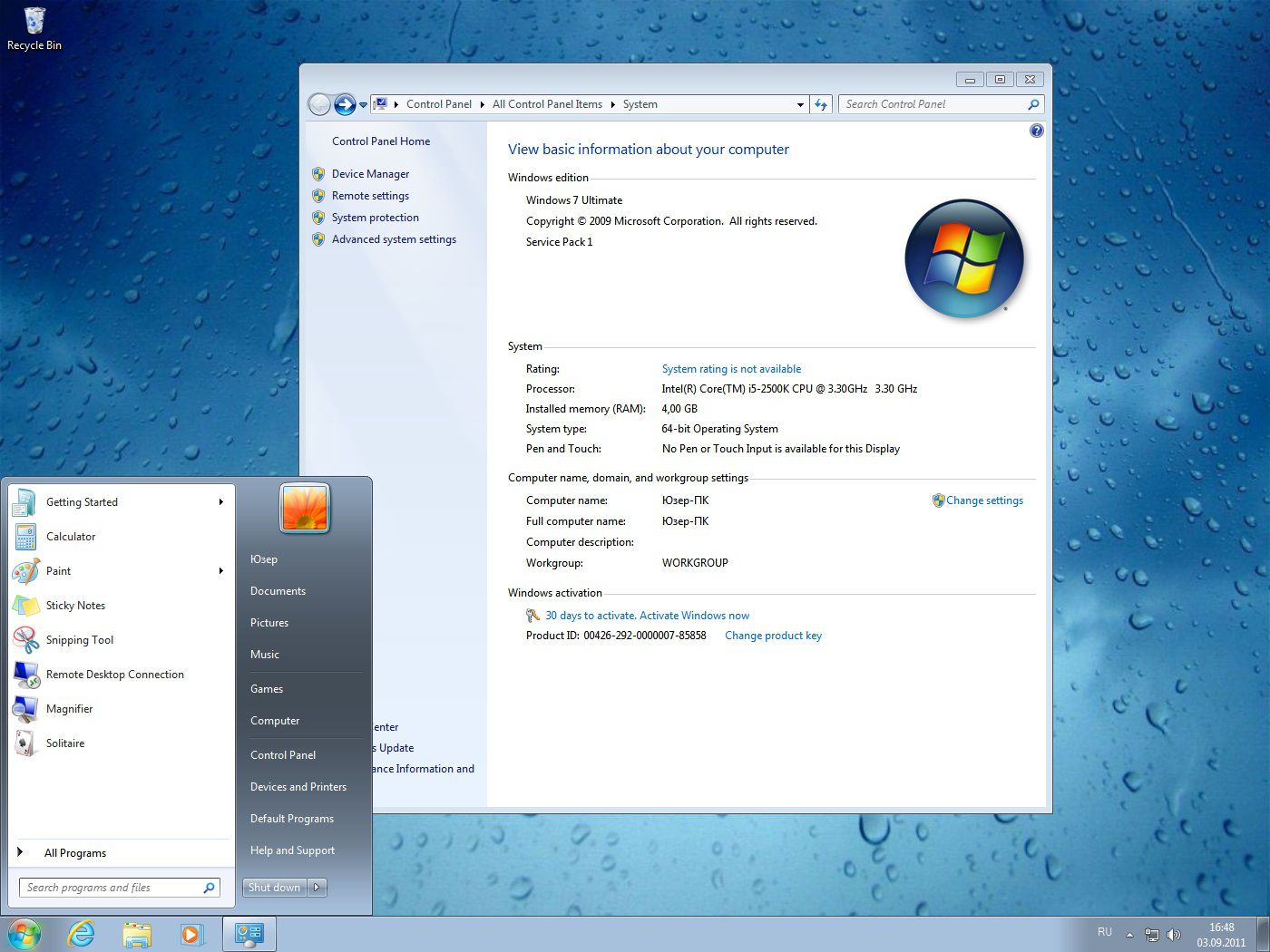Click the Calculator icon in Start menu
Screen dimensions: 1270x952
click(24, 537)
